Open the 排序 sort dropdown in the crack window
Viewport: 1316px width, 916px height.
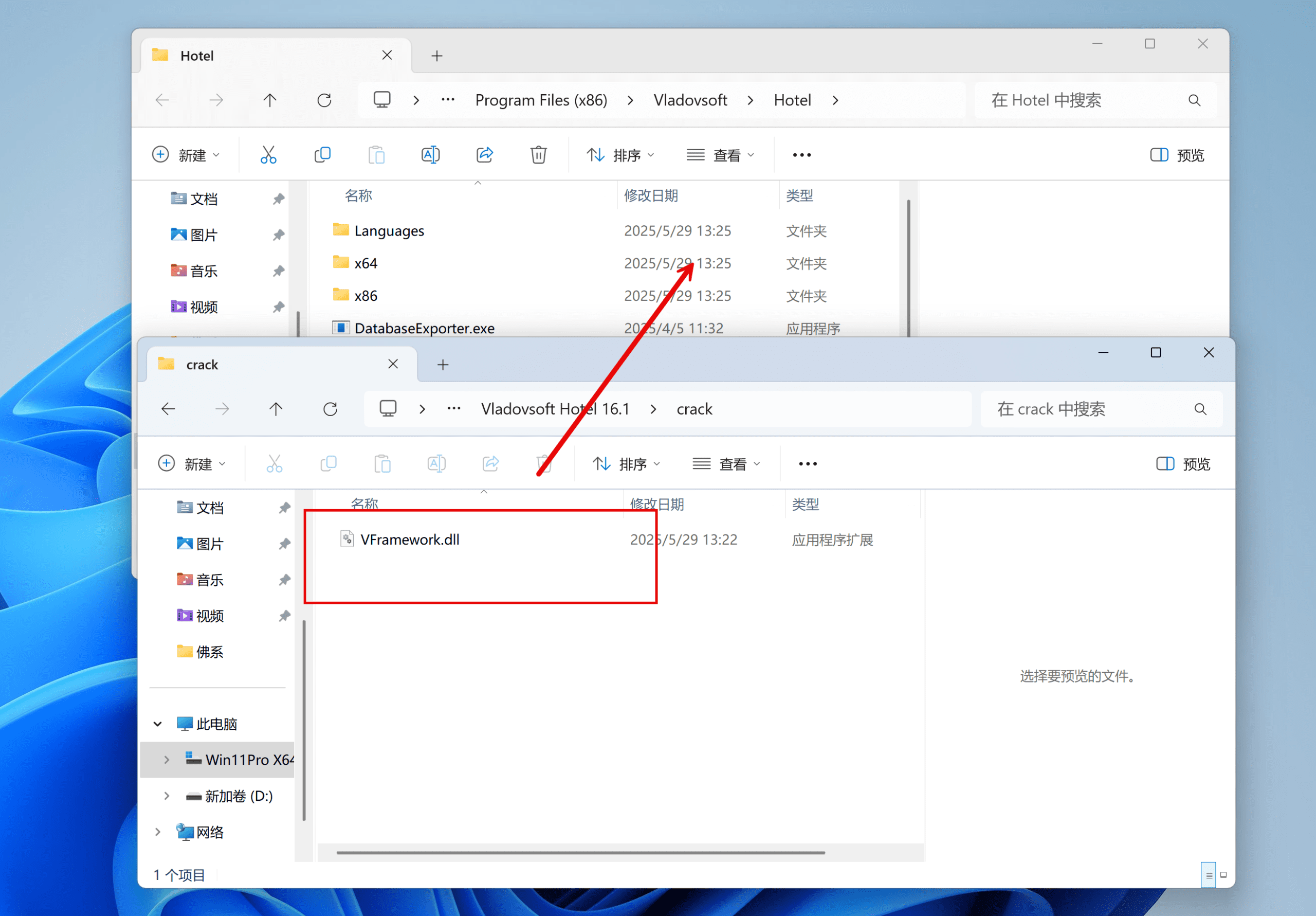627,463
